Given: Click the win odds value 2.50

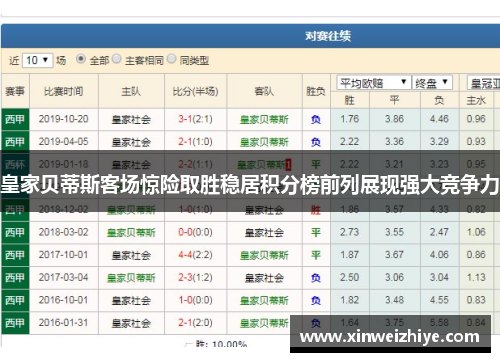Looking at the screenshot, I should (x=350, y=277).
